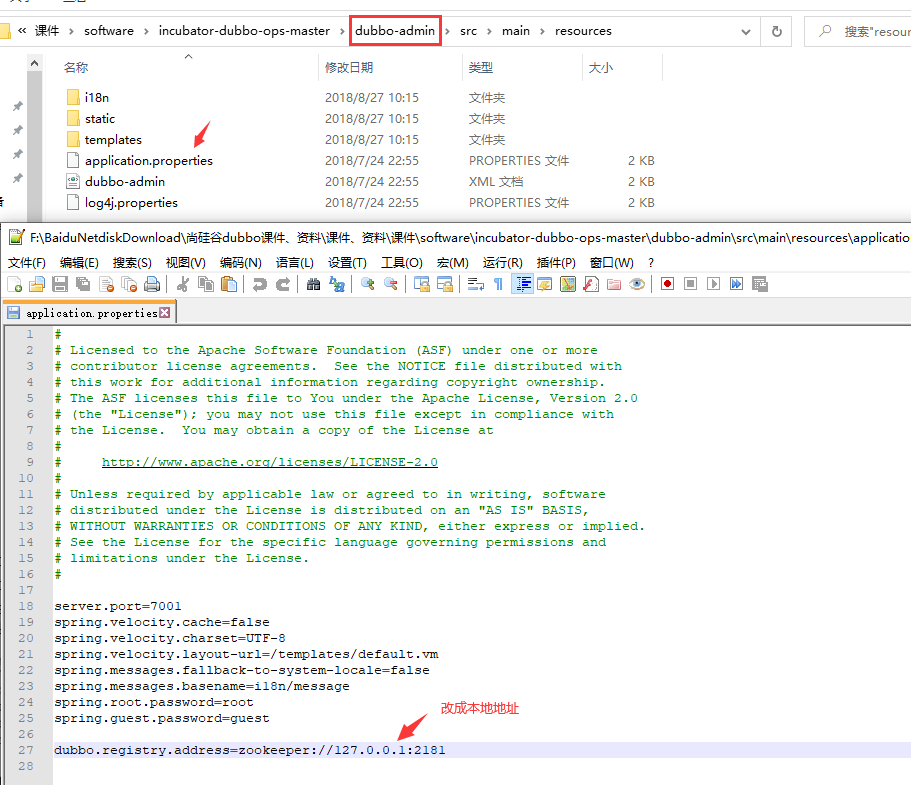Select log4j.properties file in Explorer
Image resolution: width=911 pixels, height=785 pixels.
pos(131,203)
